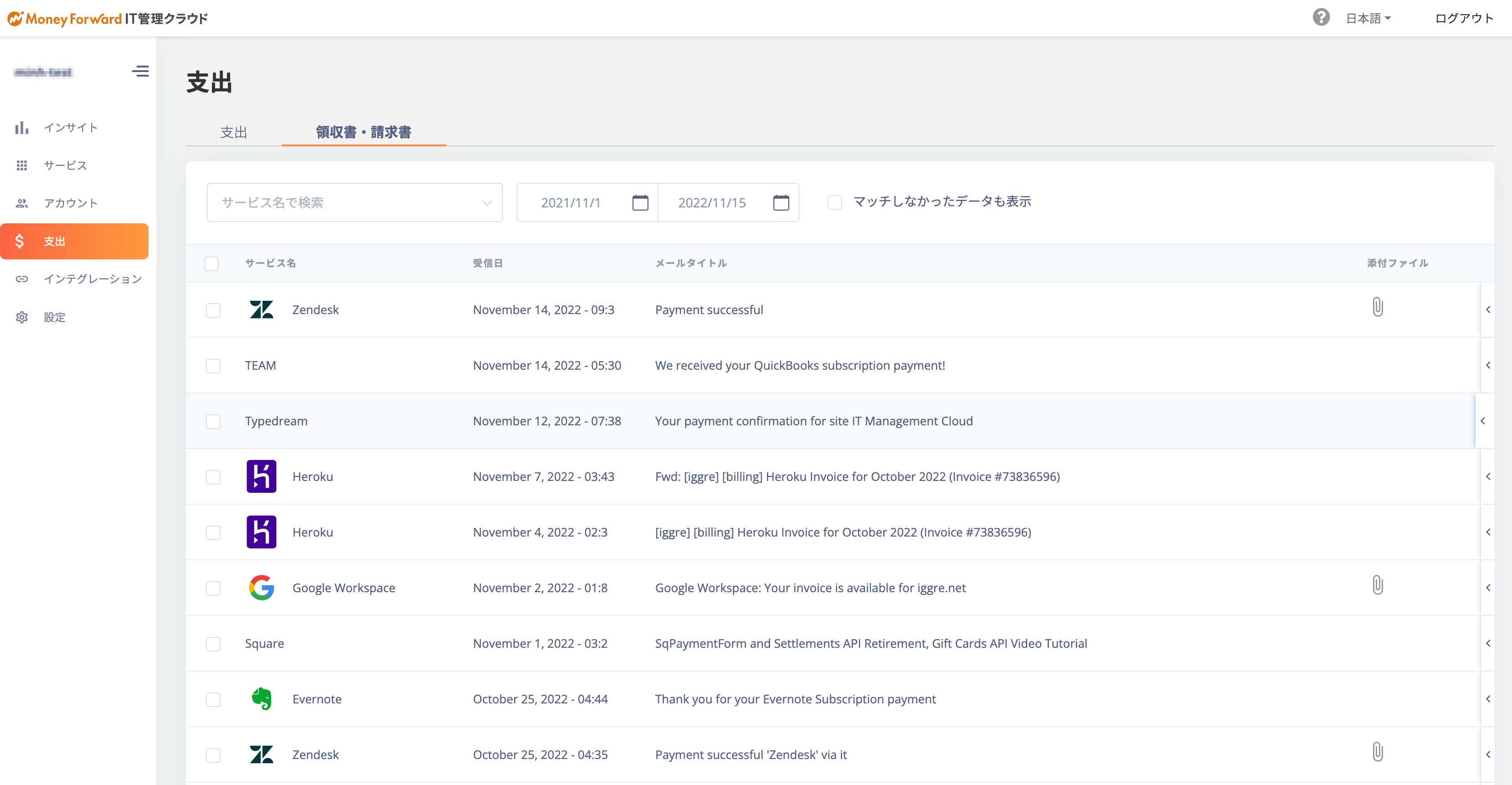
Task: Click Zendesk logo in October 25 row
Action: 261,754
